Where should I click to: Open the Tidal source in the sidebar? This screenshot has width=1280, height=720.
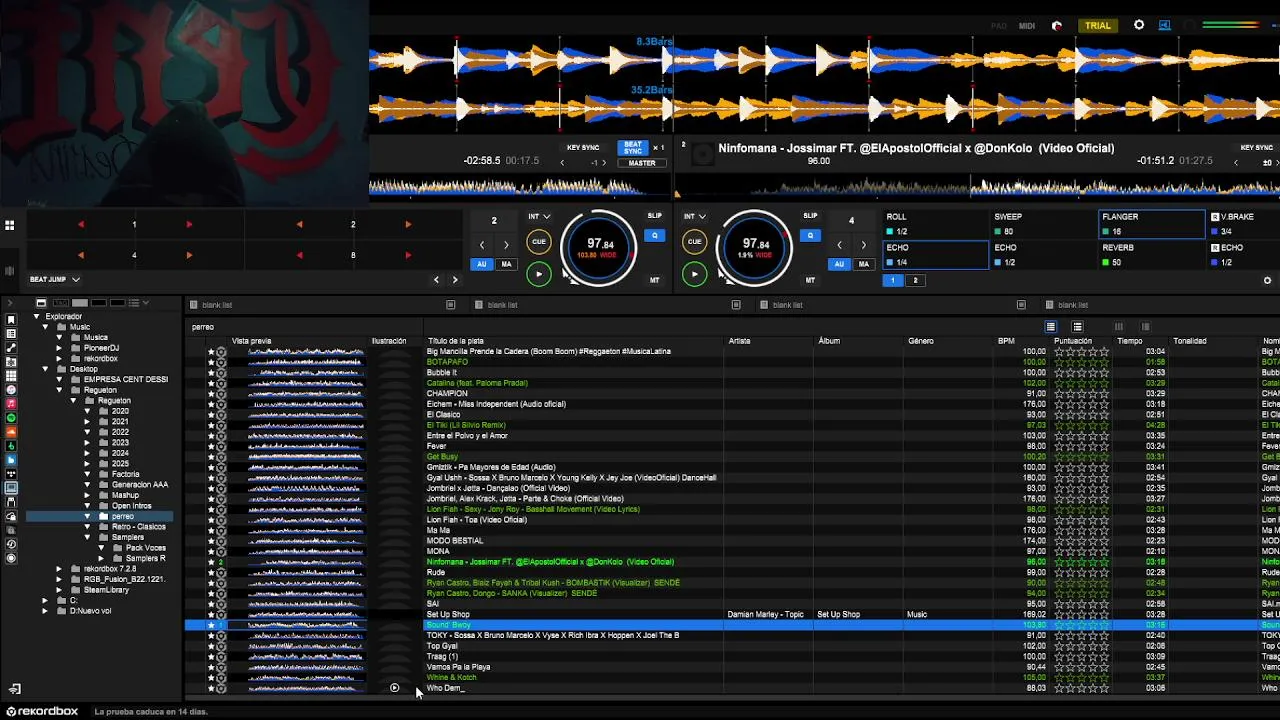tap(11, 474)
